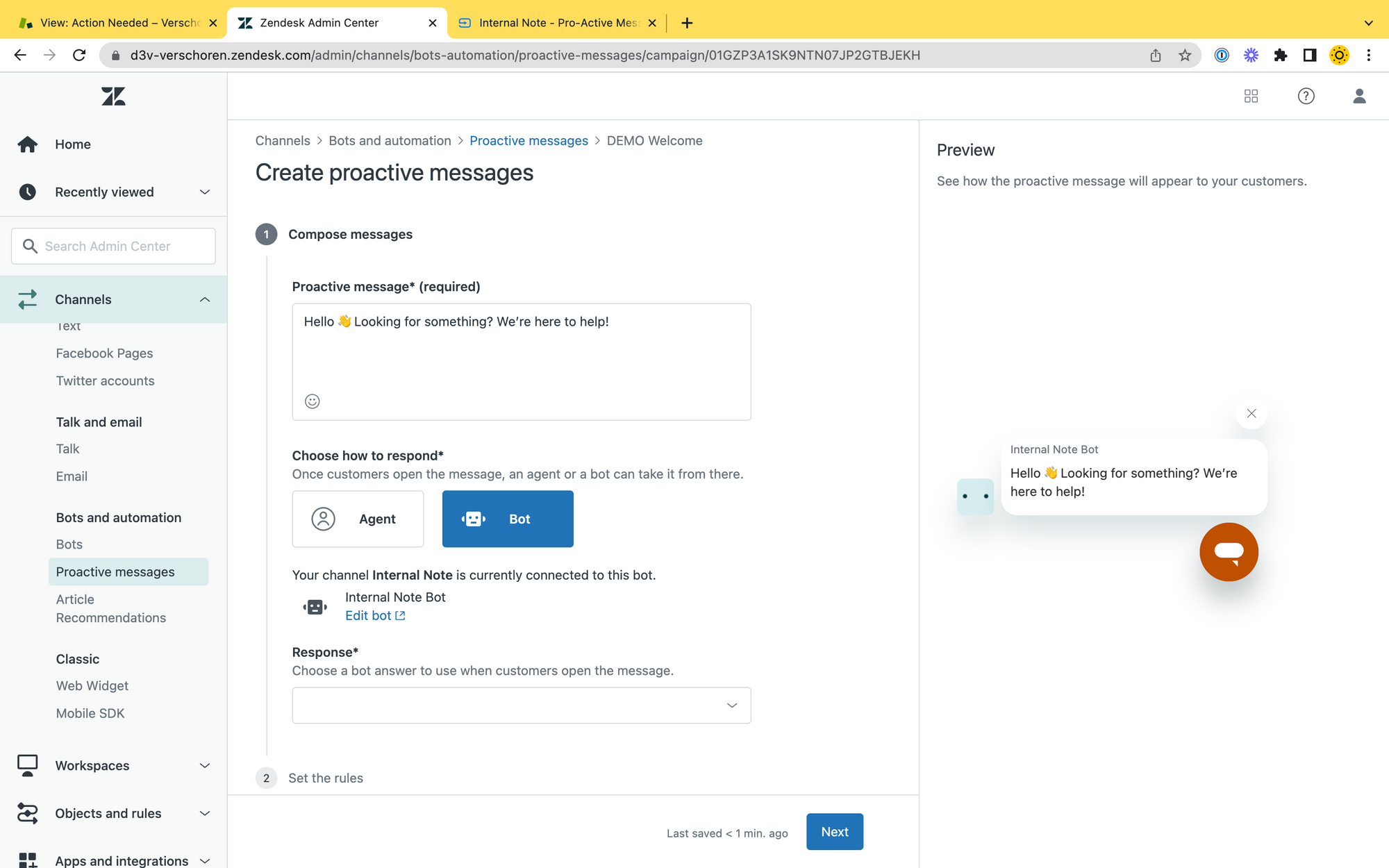
Task: Focus the Search Admin Center field
Action: (x=113, y=247)
